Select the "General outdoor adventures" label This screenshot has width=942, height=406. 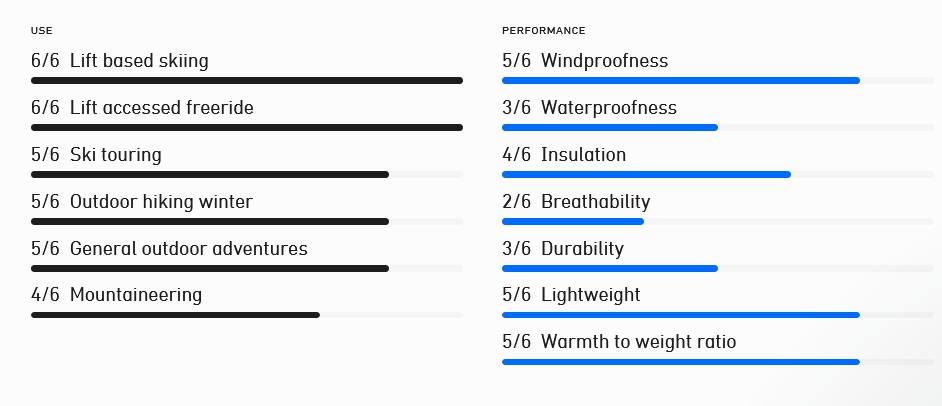pos(188,249)
